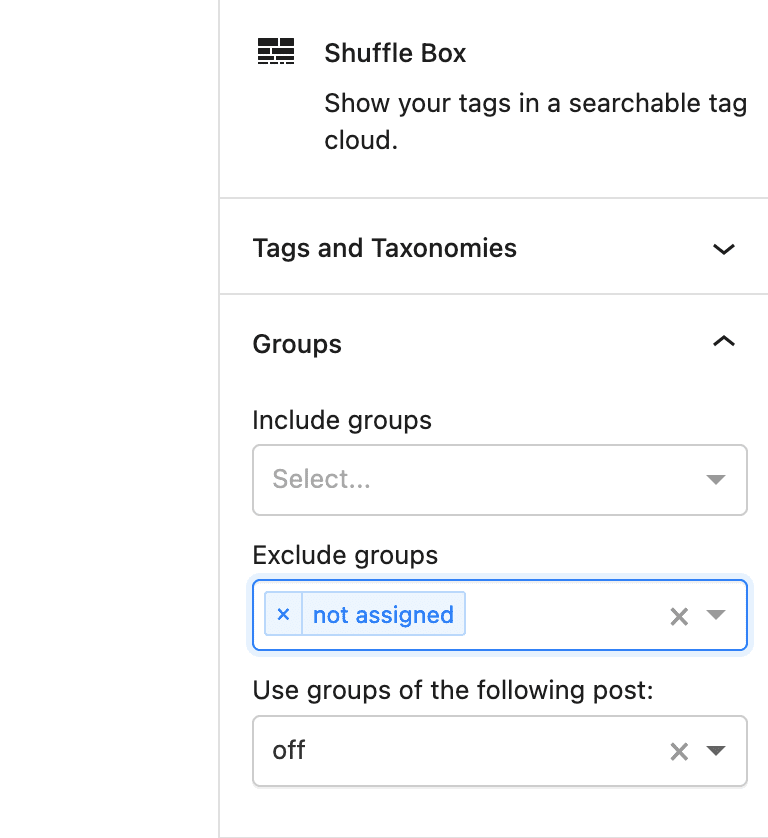Click the 'Exclude groups' label

click(x=345, y=555)
